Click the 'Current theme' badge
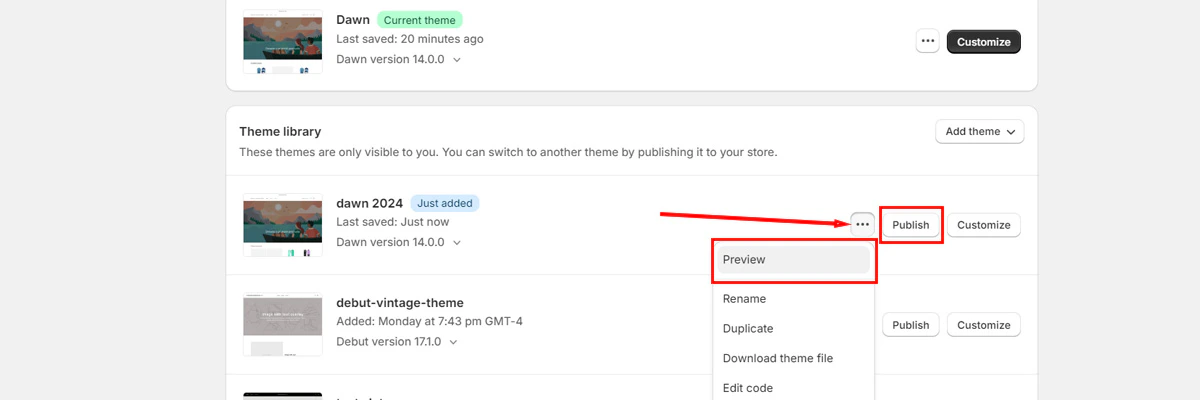The width and height of the screenshot is (1200, 400). [x=420, y=20]
